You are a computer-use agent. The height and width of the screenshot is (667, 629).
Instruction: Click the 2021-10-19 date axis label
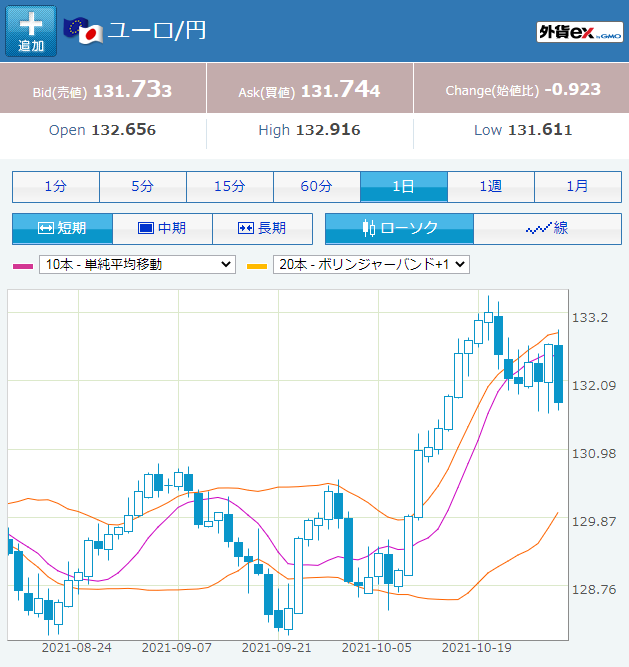(476, 648)
